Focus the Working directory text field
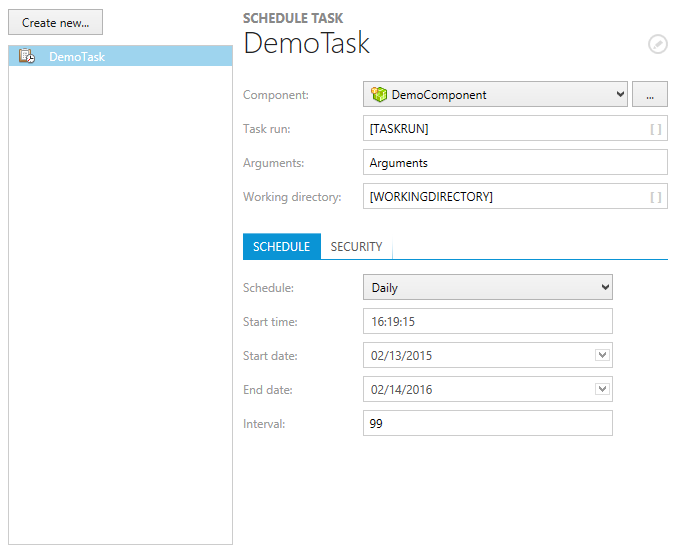677x554 pixels. click(505, 197)
